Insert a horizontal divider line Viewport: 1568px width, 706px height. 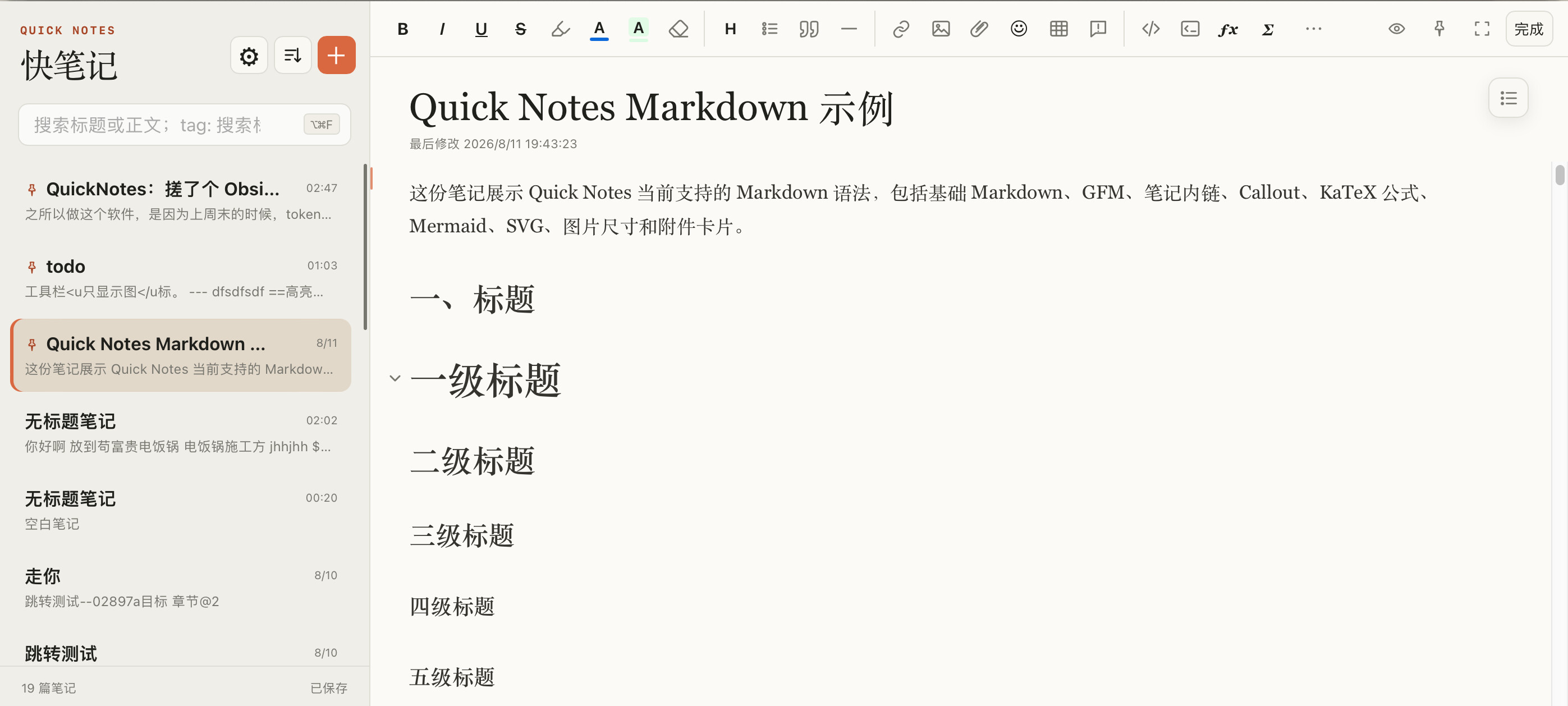click(x=849, y=29)
